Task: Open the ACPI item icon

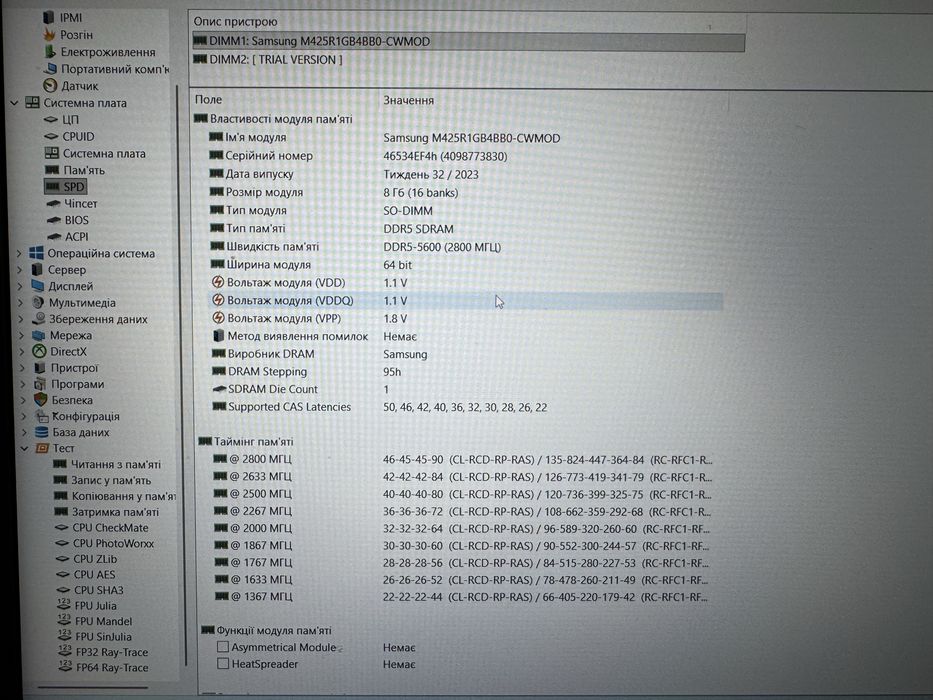Action: [54, 236]
